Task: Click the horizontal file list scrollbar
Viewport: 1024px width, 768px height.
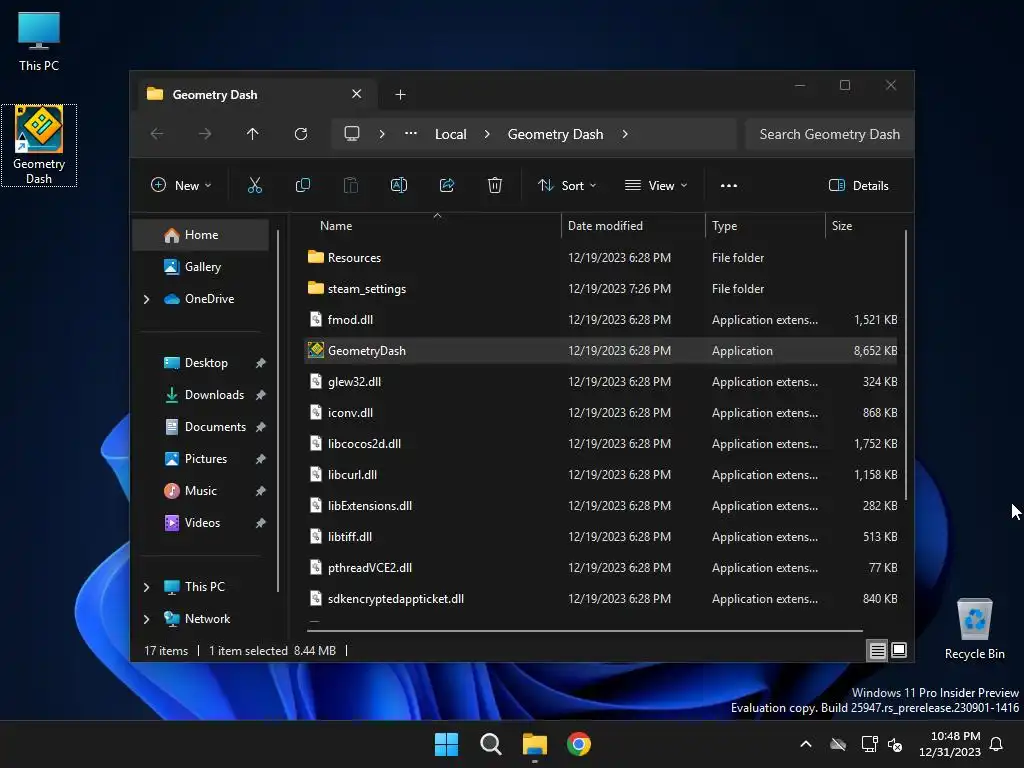Action: click(584, 631)
